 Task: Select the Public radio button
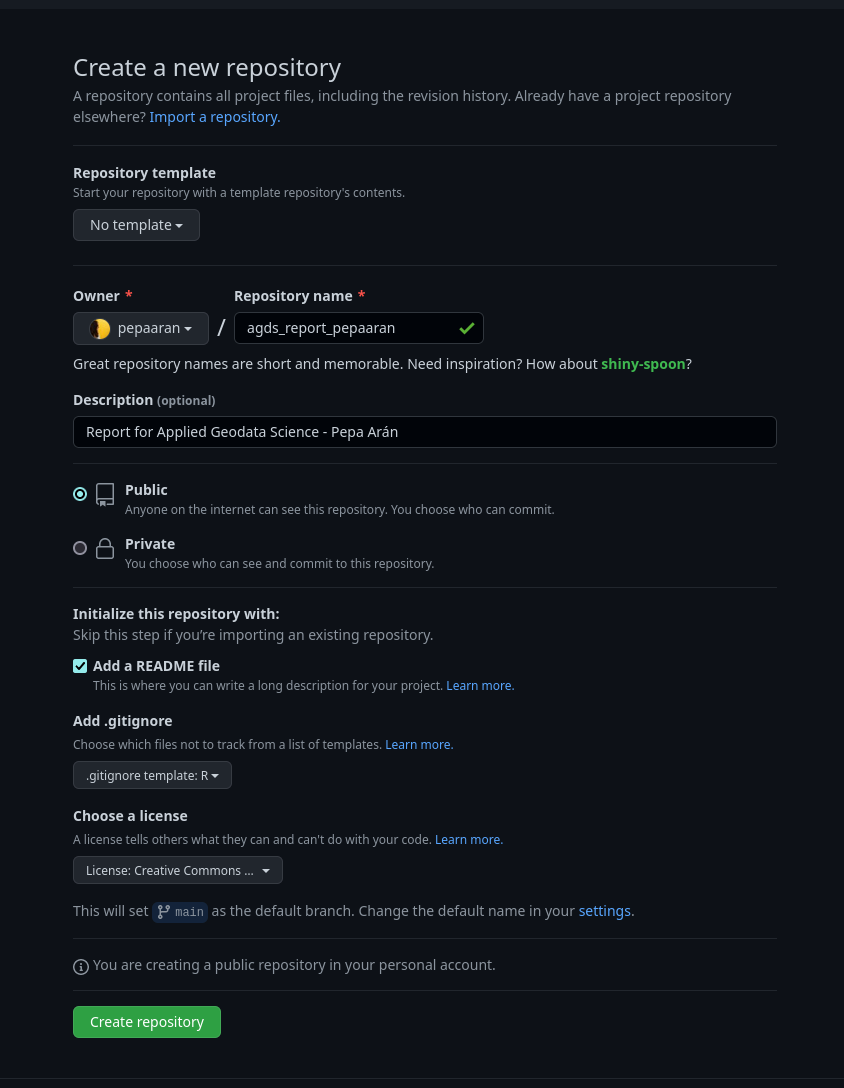point(80,494)
